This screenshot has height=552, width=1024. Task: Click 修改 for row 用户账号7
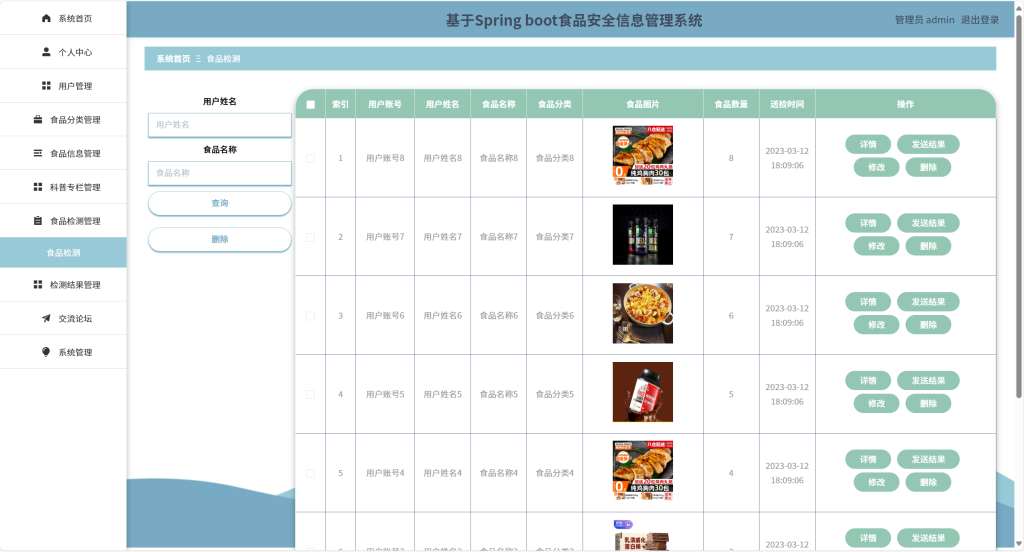tap(876, 246)
